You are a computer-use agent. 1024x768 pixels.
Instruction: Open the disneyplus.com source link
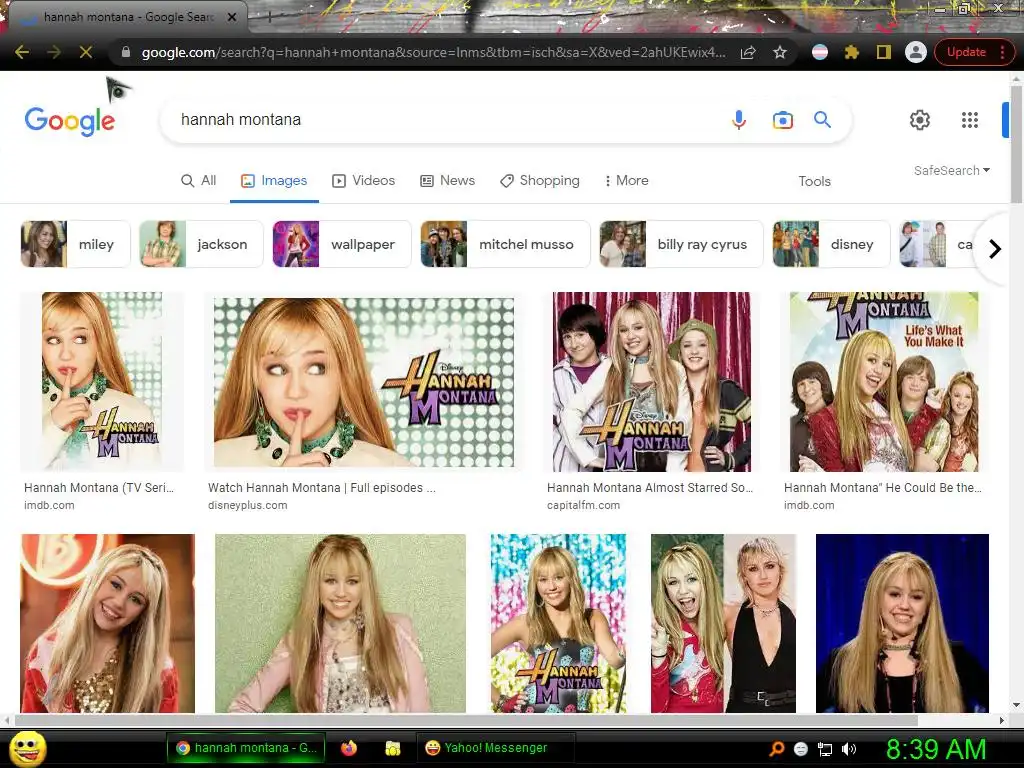point(248,505)
